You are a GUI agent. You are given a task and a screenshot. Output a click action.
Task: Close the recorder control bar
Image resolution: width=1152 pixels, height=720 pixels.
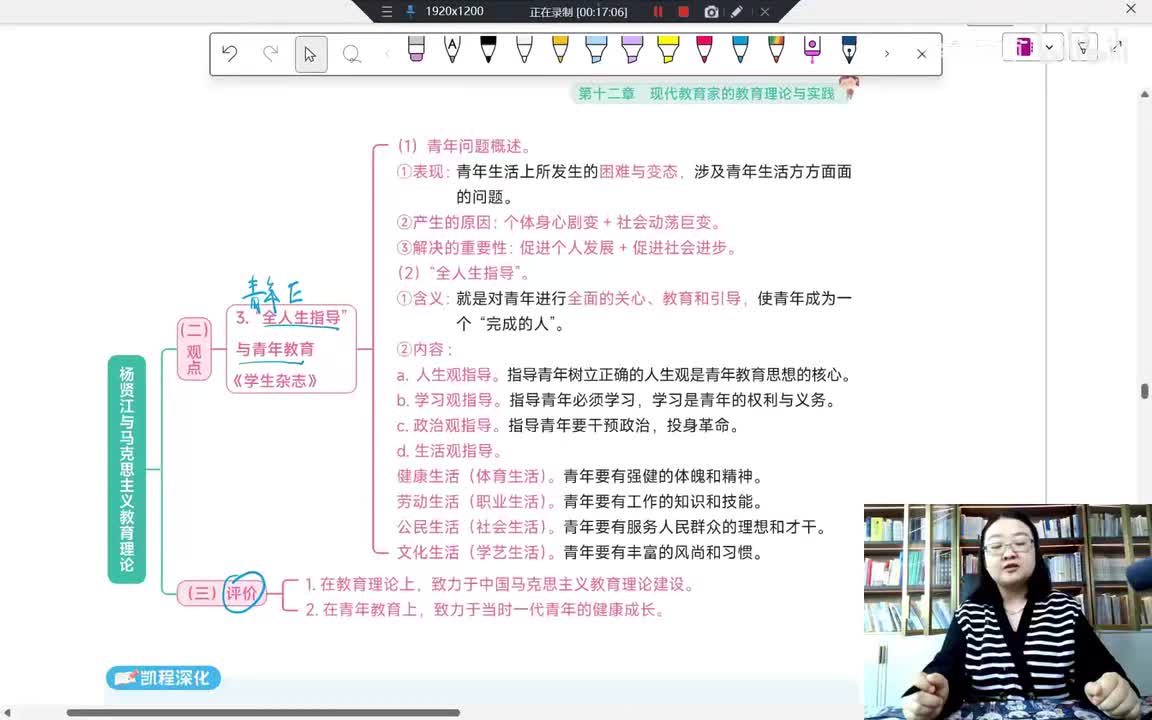click(765, 12)
